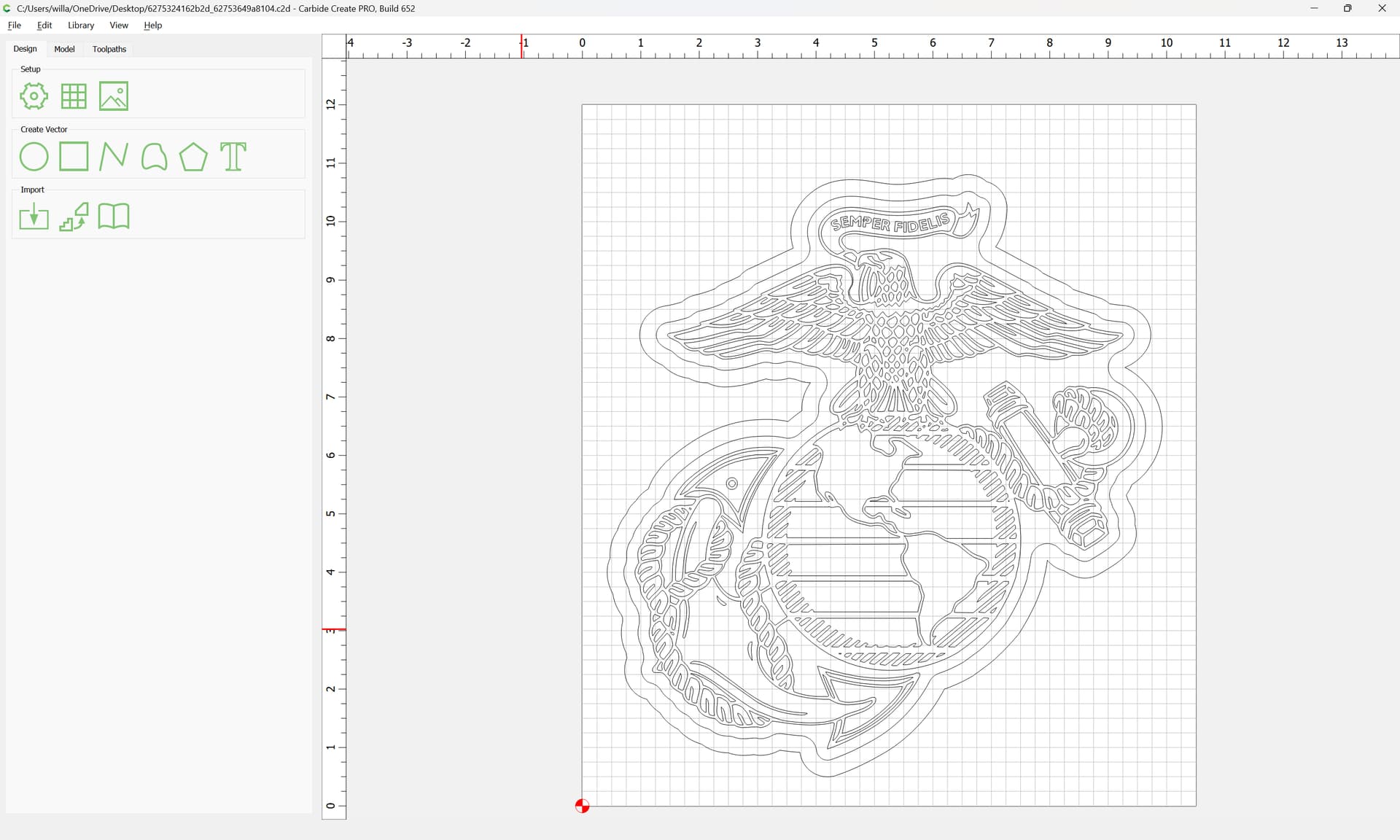The height and width of the screenshot is (840, 1400).
Task: Open Job Setup gear icon
Action: [x=34, y=96]
